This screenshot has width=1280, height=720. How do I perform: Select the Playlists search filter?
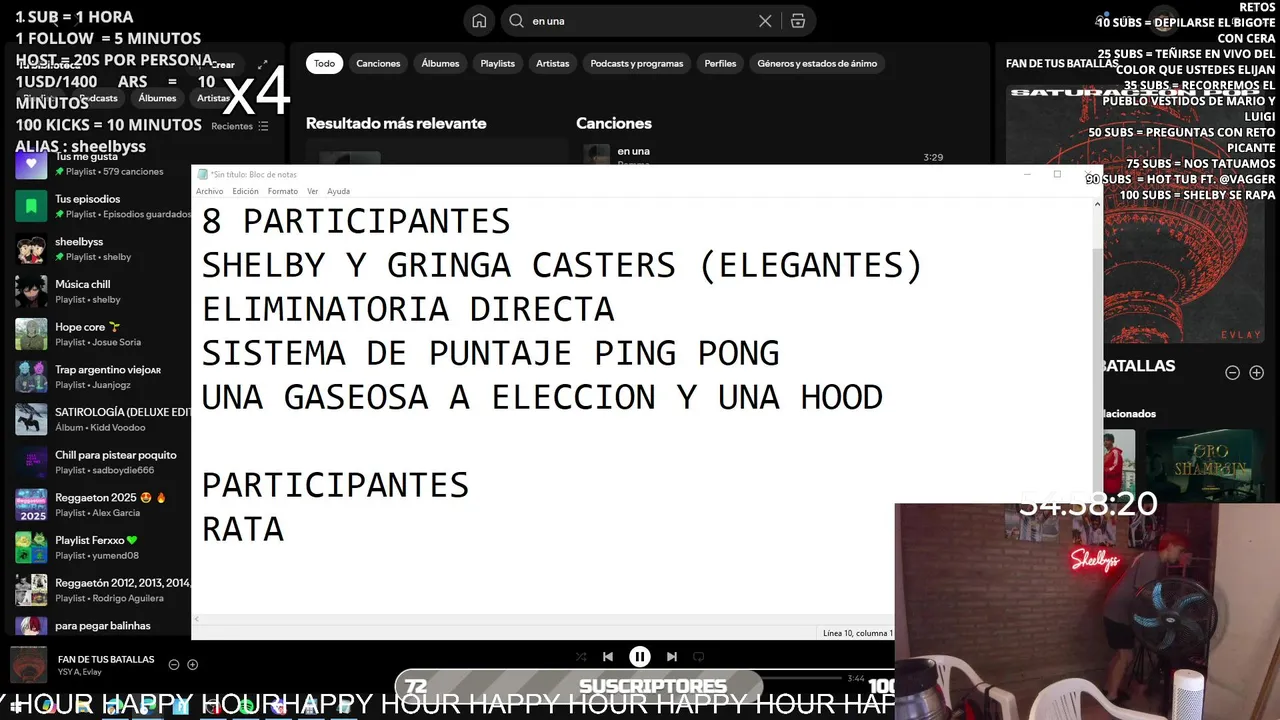tap(497, 63)
